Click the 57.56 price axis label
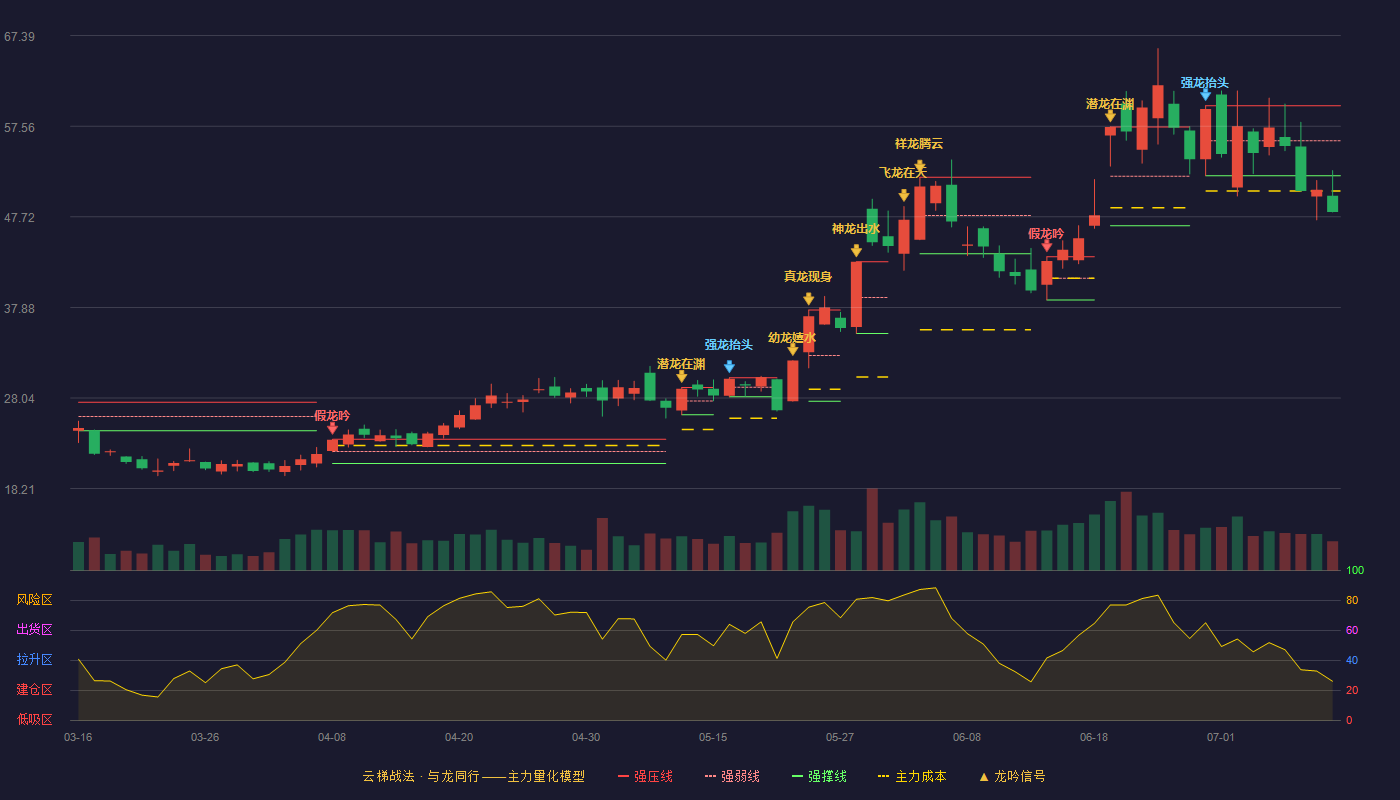The height and width of the screenshot is (800, 1400). [19, 128]
